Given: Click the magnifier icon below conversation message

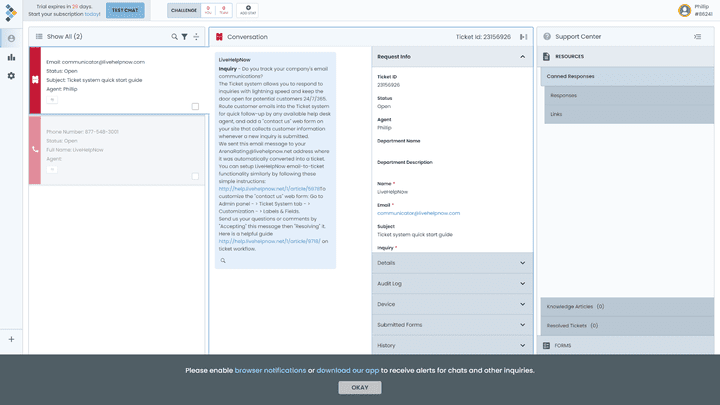Looking at the screenshot, I should (223, 260).
